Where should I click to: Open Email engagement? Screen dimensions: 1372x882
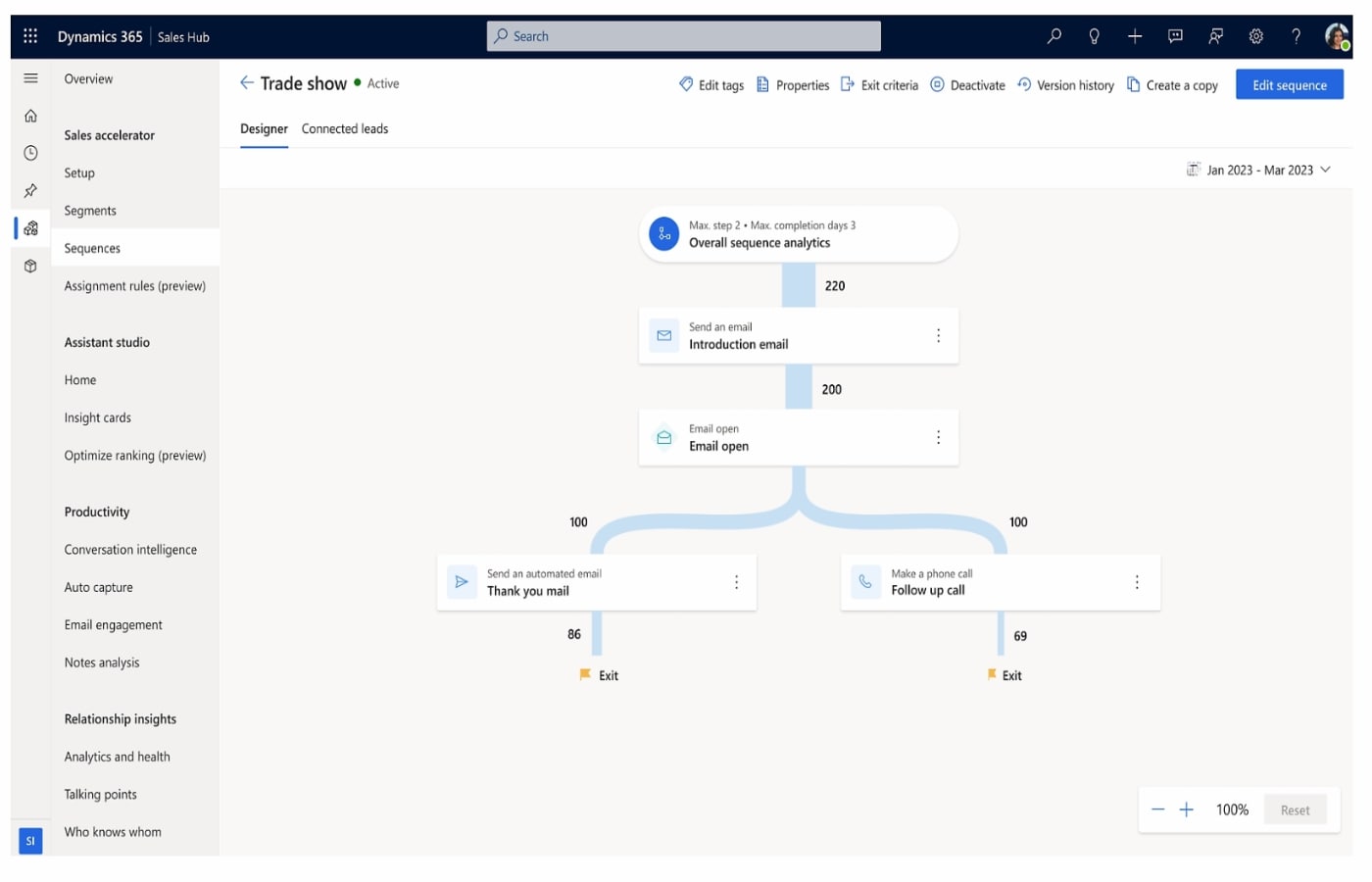[113, 625]
